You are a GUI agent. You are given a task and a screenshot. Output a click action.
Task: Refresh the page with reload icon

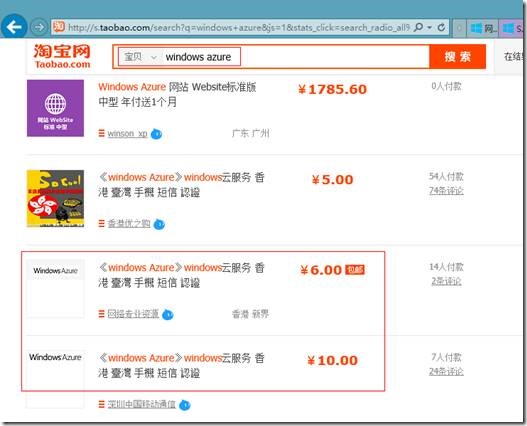click(x=441, y=27)
